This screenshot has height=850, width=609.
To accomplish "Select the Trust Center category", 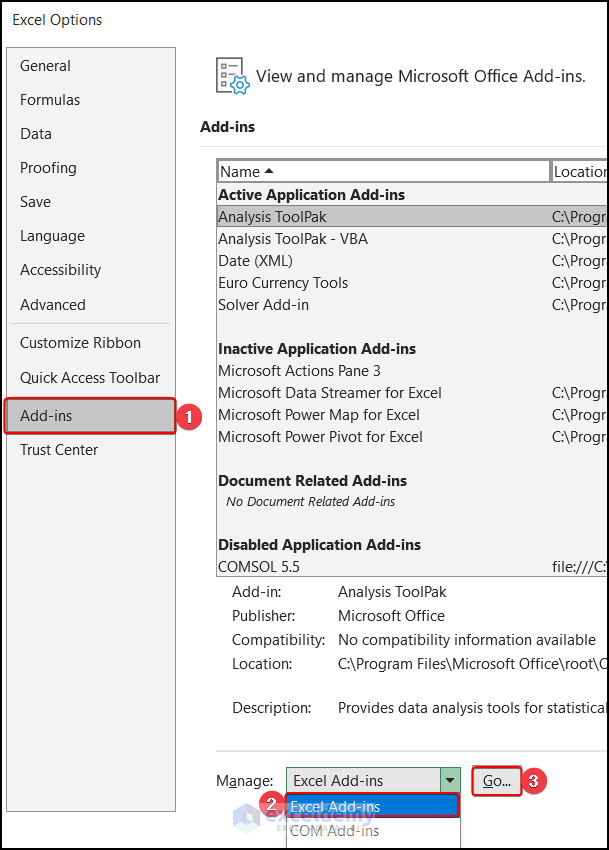I will coord(59,450).
